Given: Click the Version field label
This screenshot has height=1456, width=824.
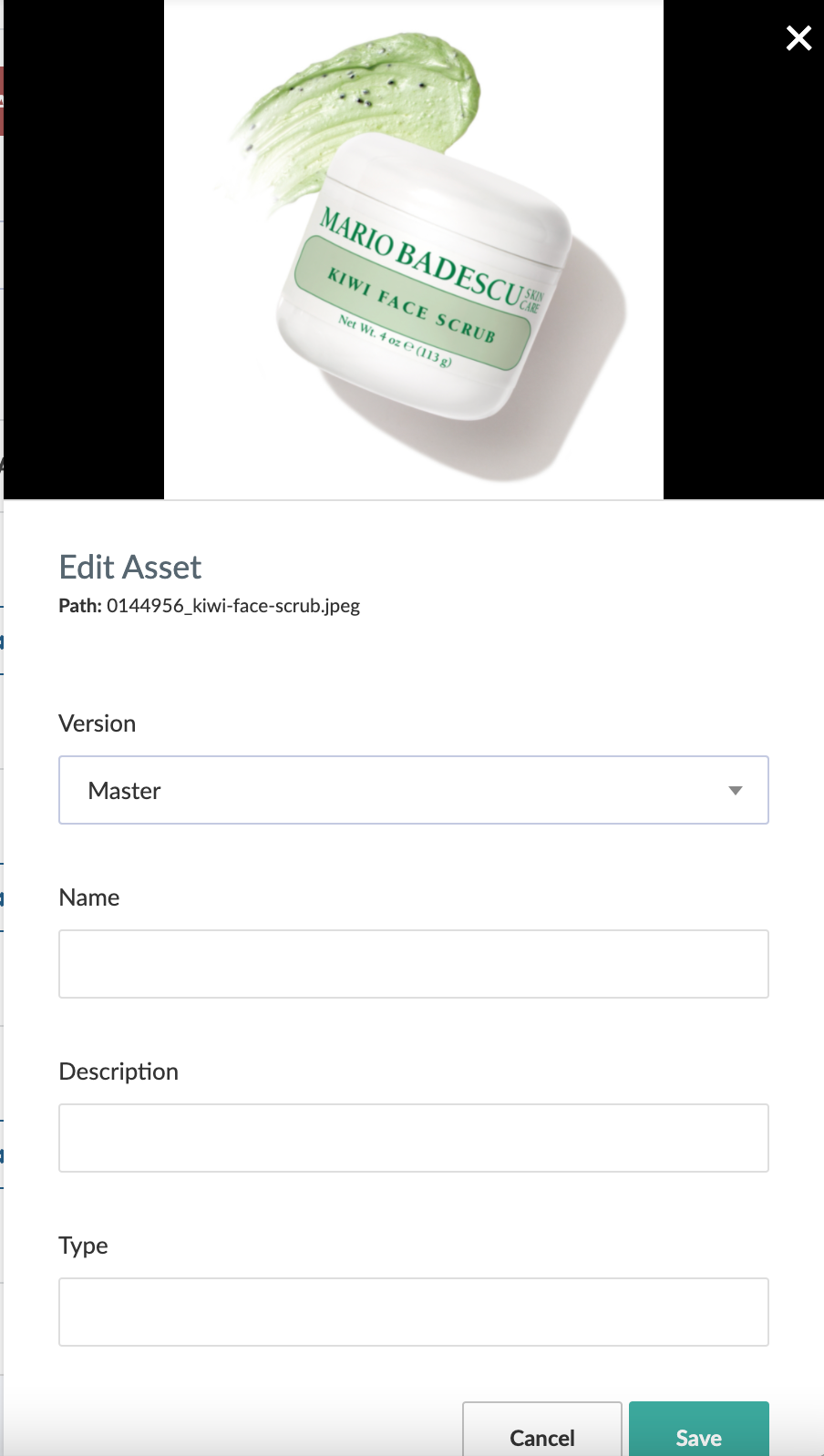Looking at the screenshot, I should [98, 723].
